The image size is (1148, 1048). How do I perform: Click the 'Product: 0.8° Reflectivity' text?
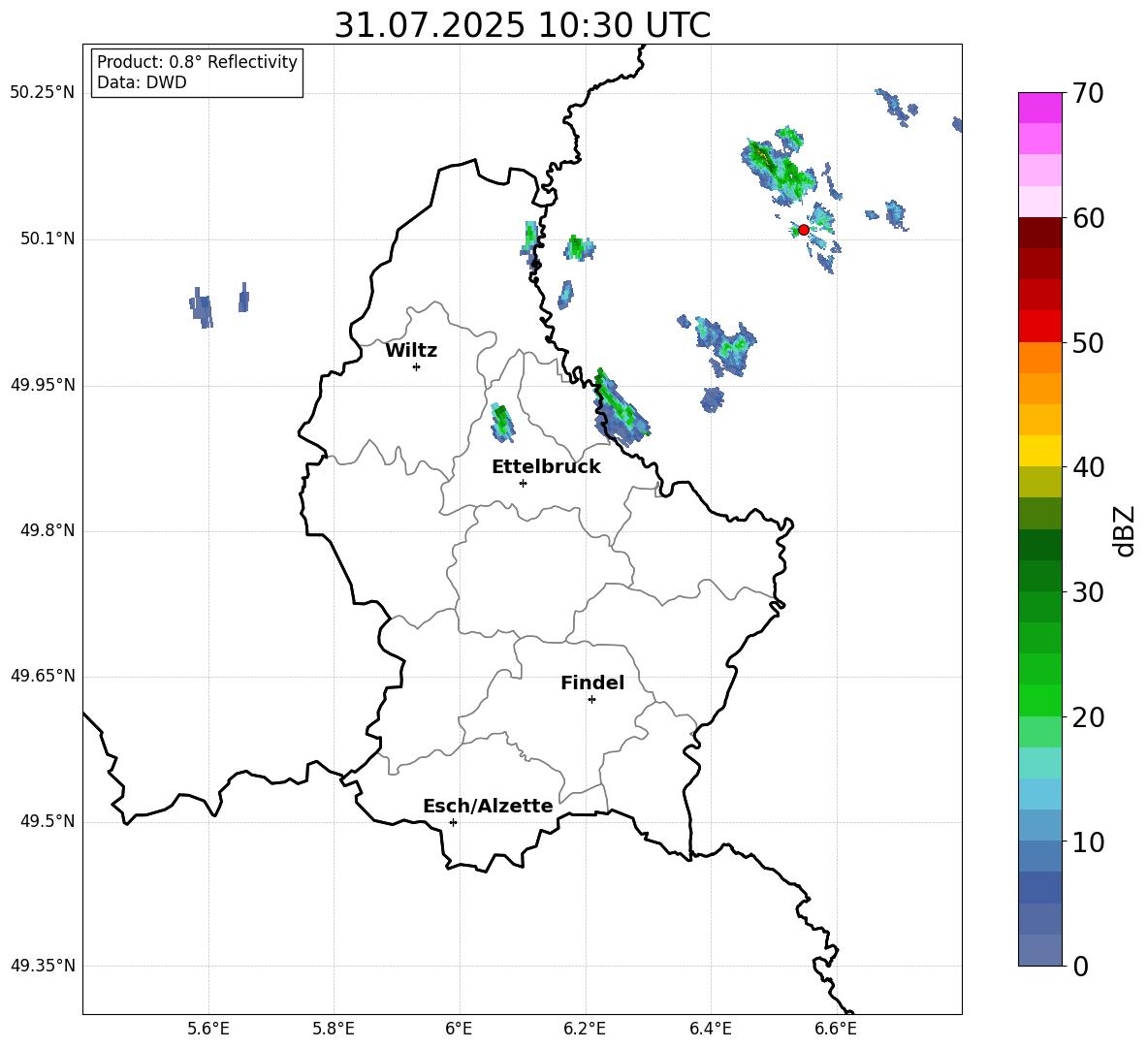pos(197,61)
